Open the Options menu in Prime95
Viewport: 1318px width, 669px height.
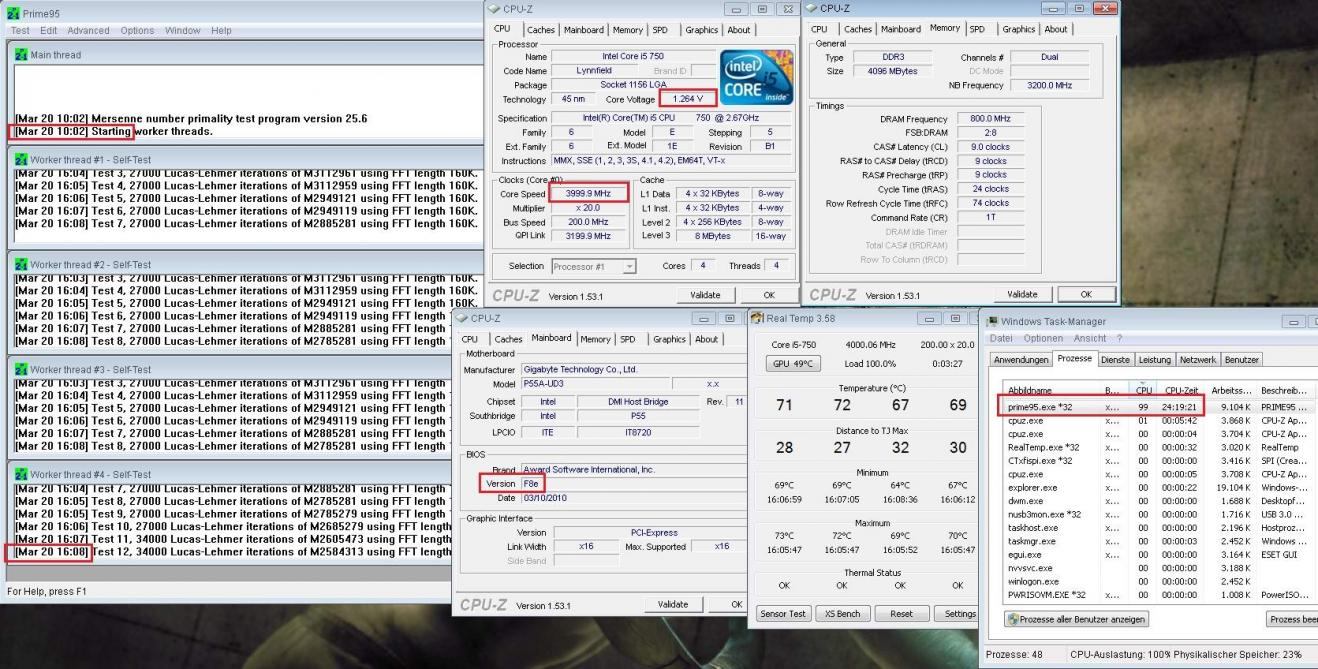tap(137, 31)
